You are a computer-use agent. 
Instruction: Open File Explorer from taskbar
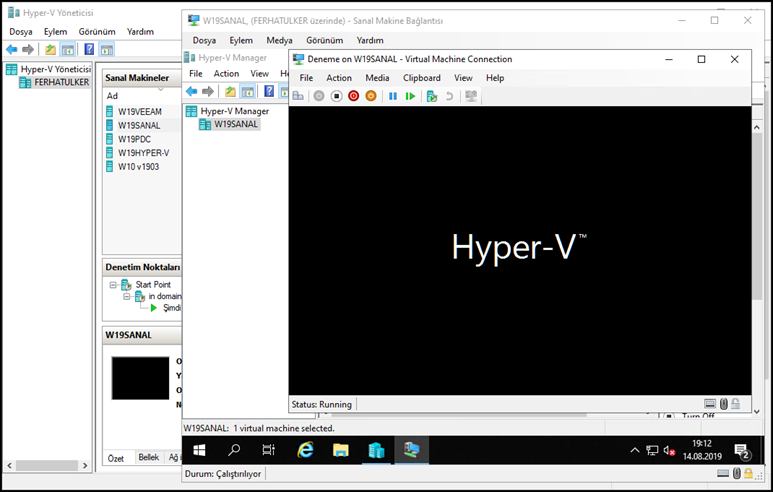341,450
